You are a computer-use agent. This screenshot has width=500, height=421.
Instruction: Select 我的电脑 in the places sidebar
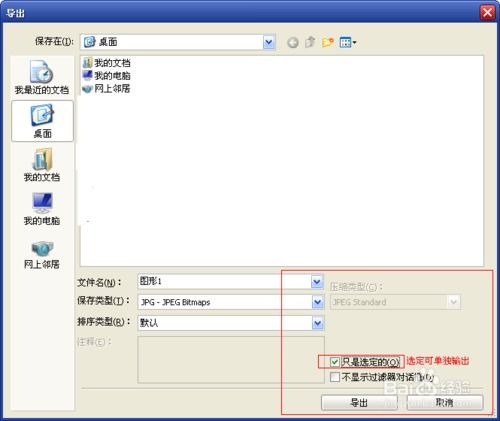42,209
